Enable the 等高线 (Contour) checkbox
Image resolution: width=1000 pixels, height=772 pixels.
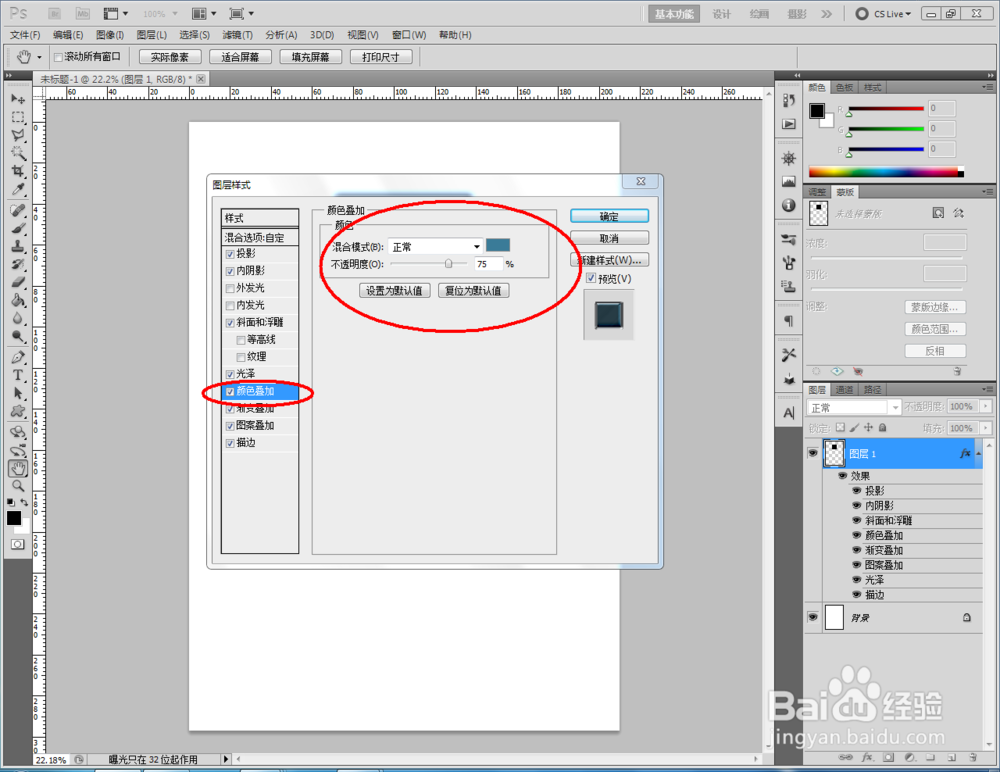coord(240,340)
